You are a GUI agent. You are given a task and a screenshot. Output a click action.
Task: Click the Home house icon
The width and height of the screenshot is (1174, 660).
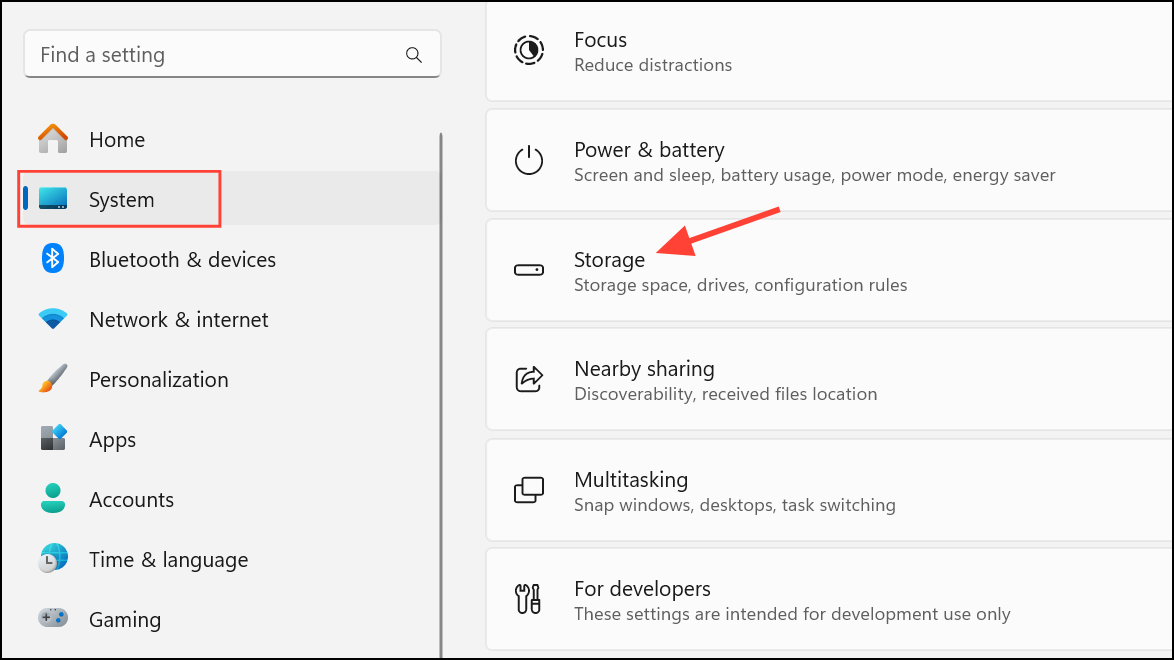53,140
